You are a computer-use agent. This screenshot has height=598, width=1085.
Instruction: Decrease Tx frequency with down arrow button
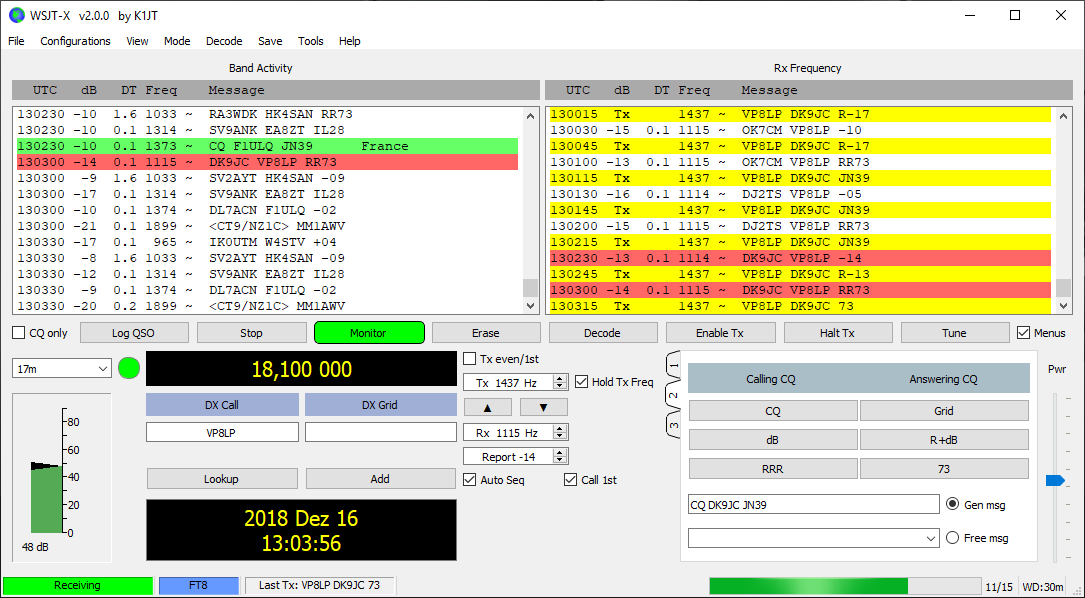543,407
